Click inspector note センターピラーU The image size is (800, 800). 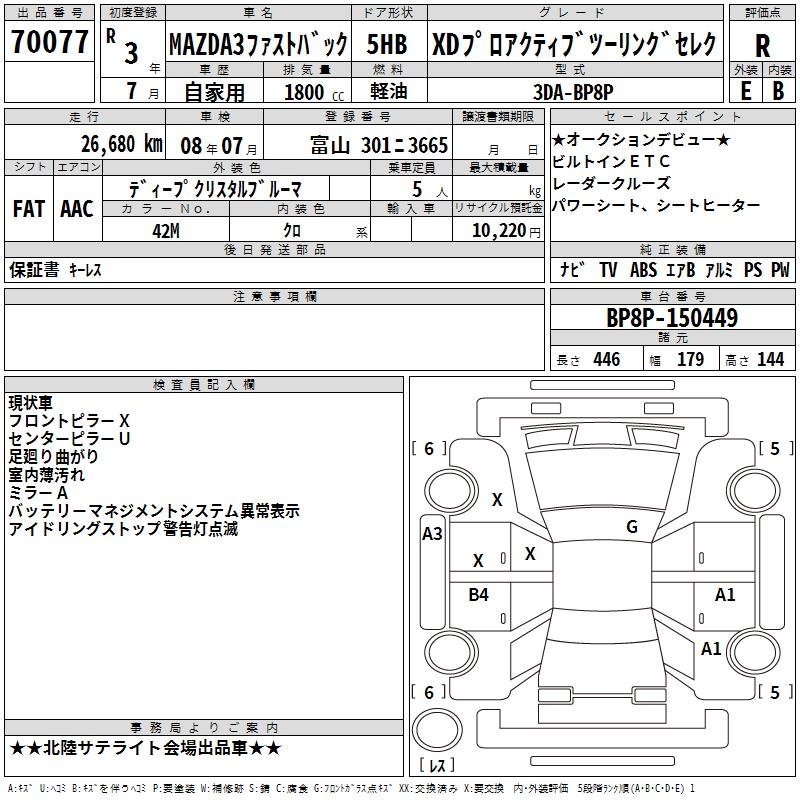(x=69, y=439)
